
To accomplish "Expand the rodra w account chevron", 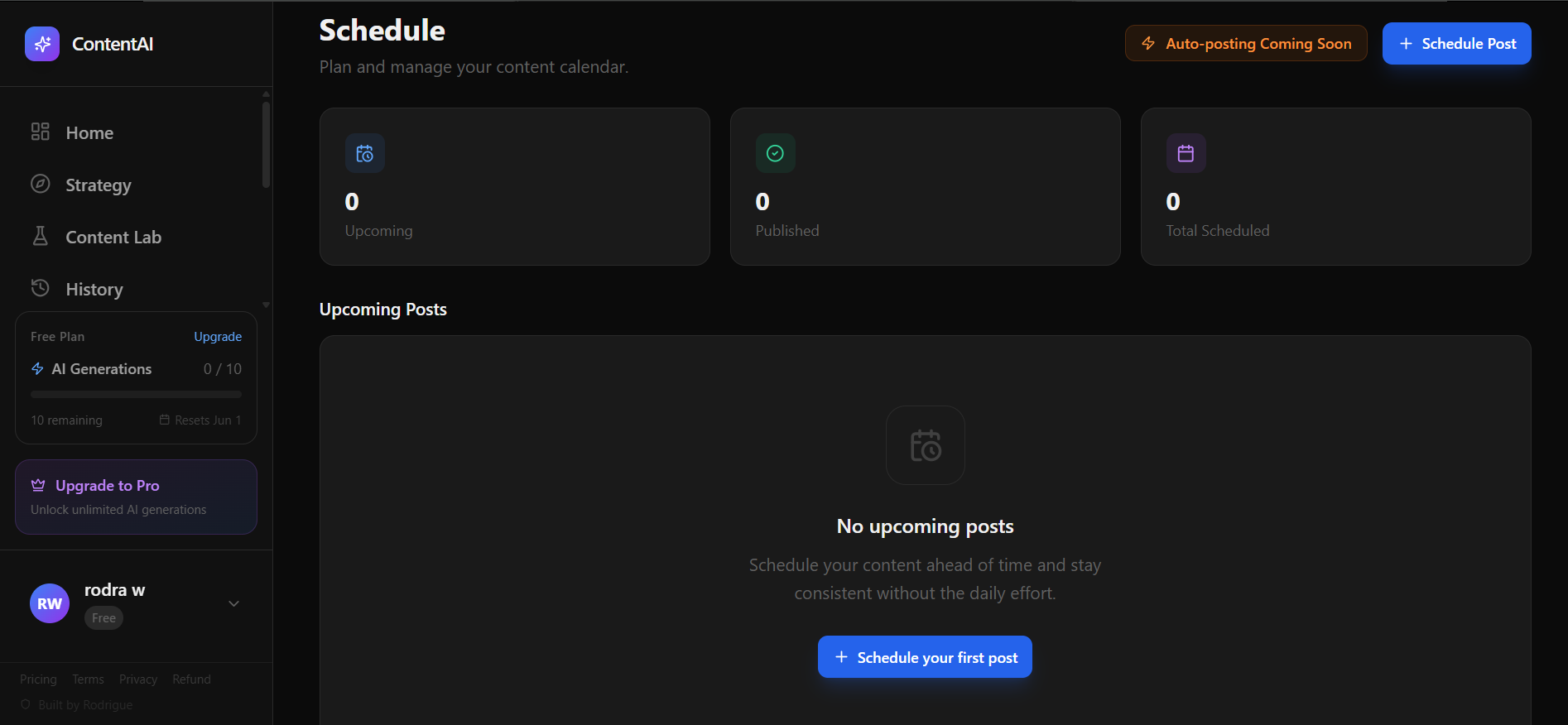I will click(x=234, y=603).
